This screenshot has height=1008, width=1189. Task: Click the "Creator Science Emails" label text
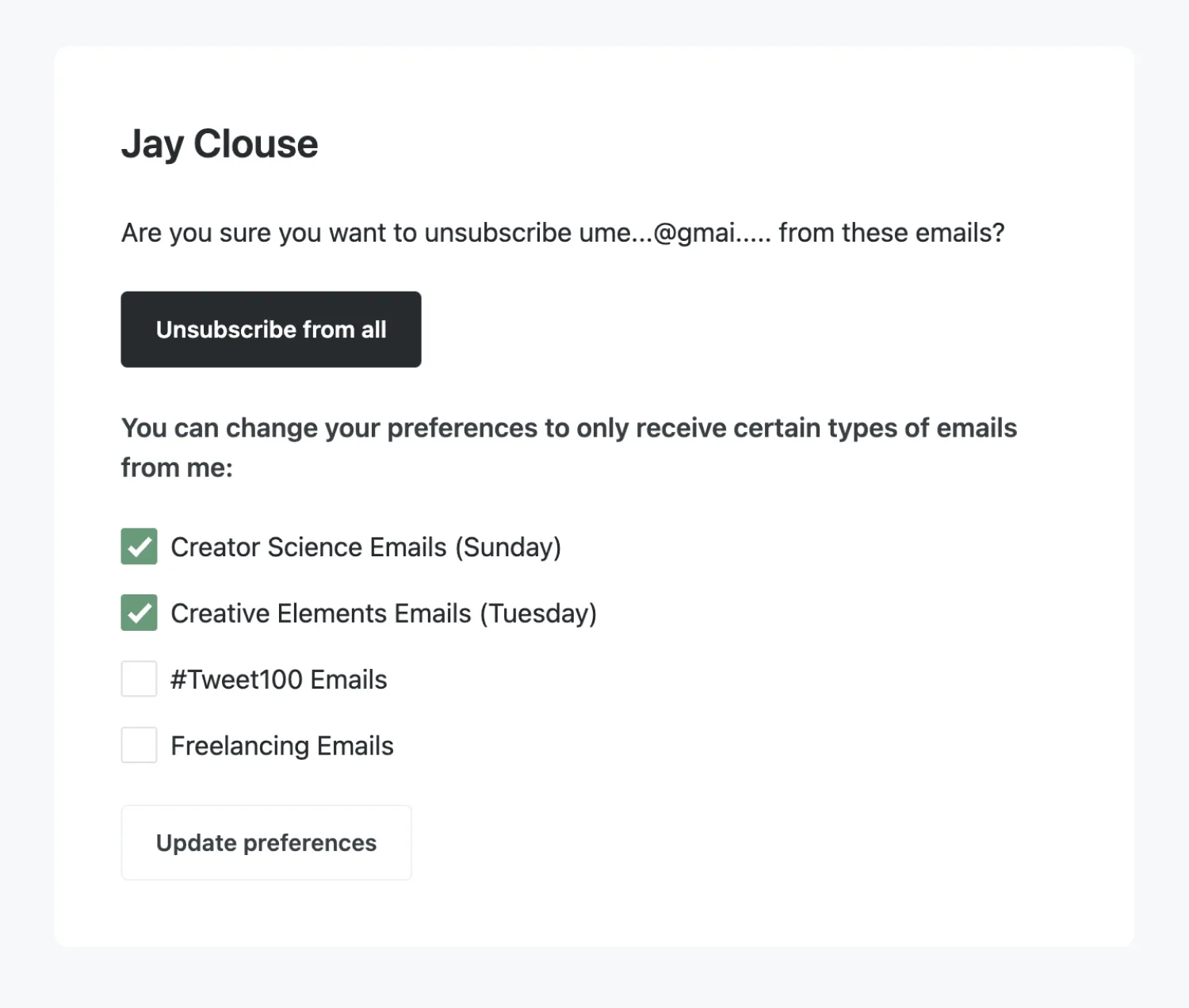coord(309,548)
